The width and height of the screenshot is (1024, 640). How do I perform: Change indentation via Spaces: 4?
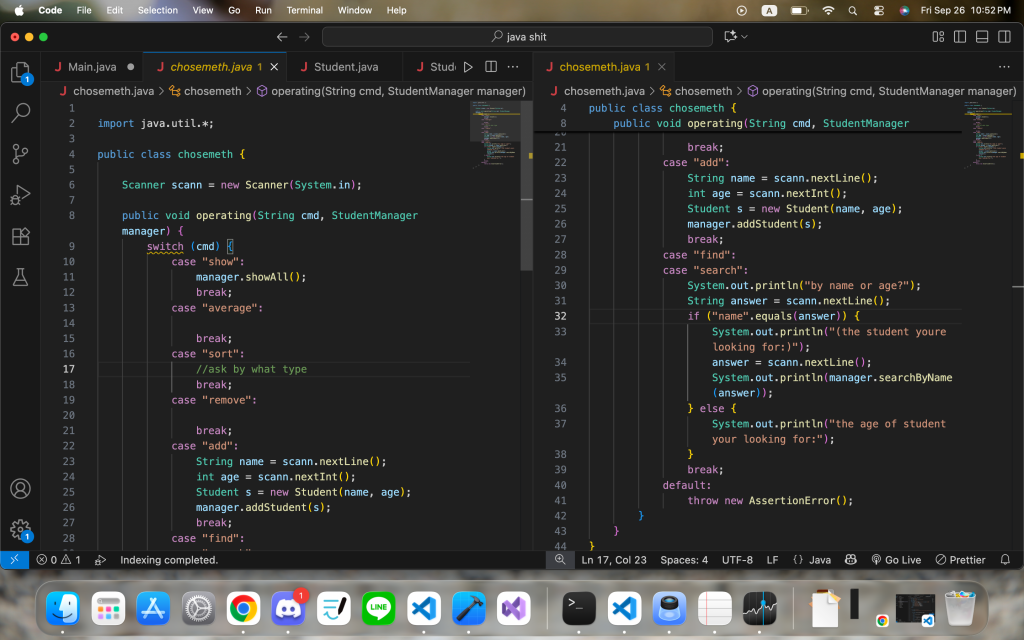(x=684, y=560)
